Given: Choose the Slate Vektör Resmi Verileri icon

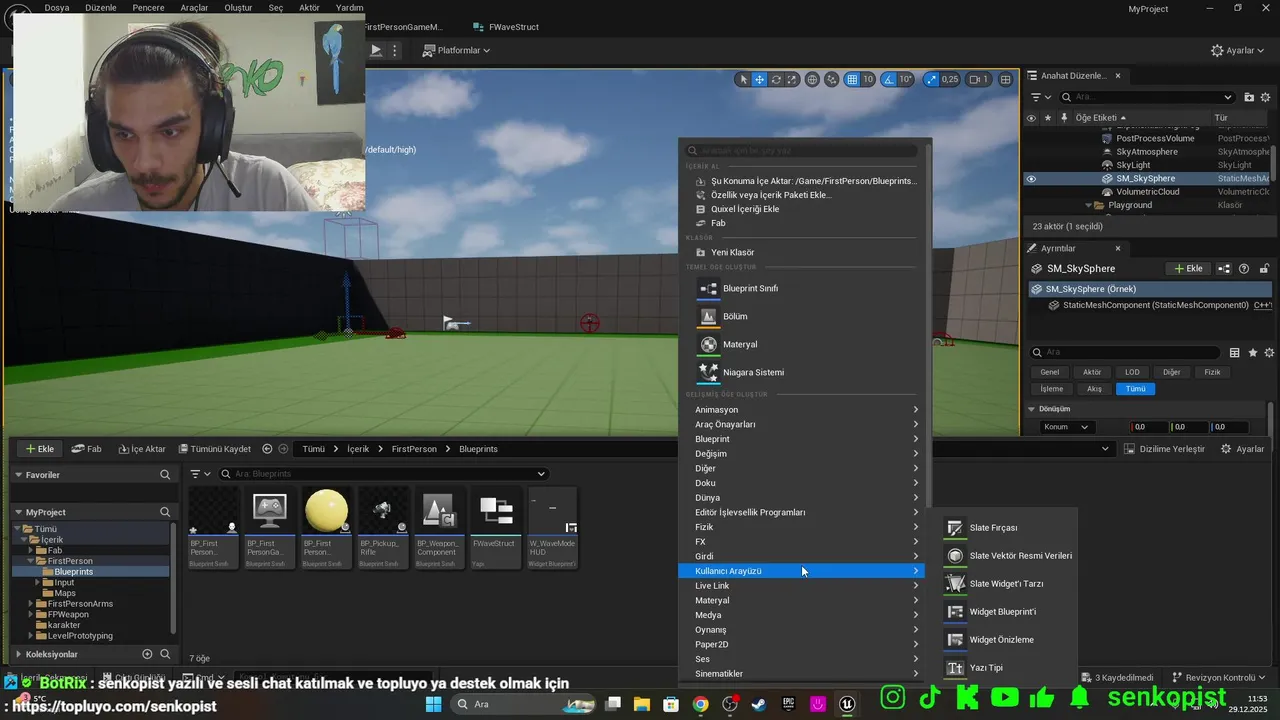Looking at the screenshot, I should point(955,556).
